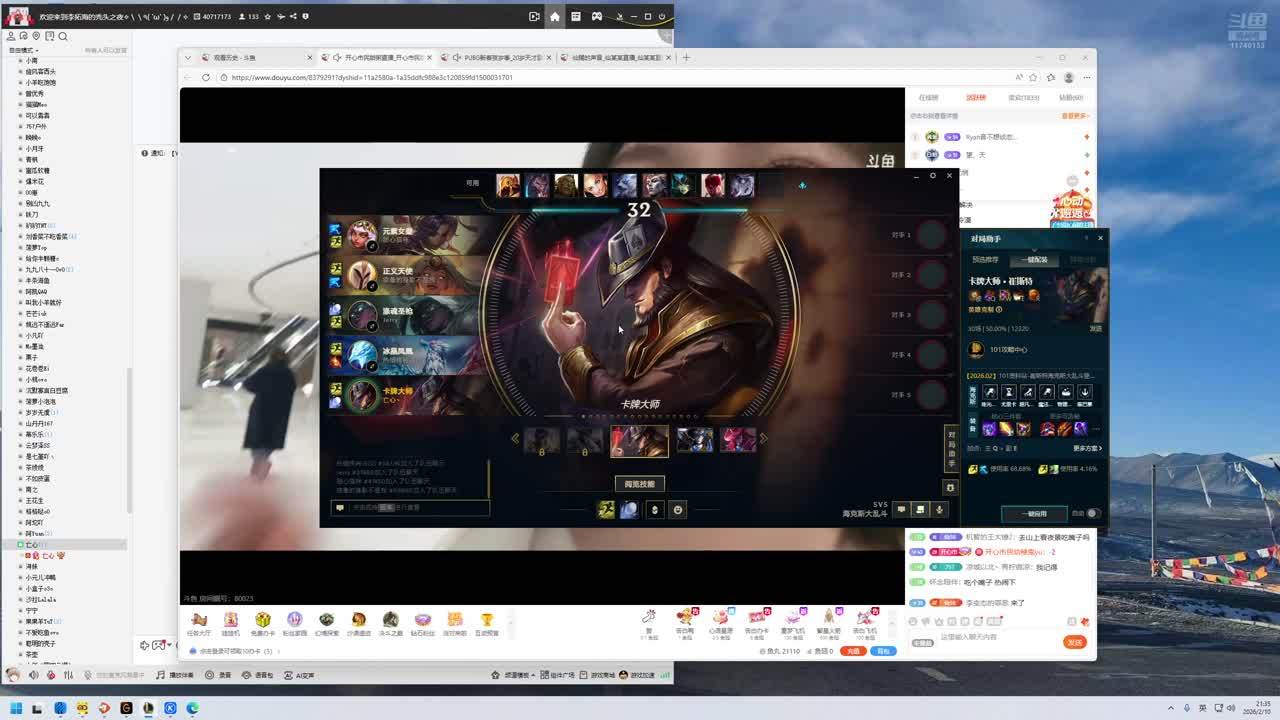Reload the Douyu page with refresh icon
Screen dimensions: 1280x720
coord(206,77)
